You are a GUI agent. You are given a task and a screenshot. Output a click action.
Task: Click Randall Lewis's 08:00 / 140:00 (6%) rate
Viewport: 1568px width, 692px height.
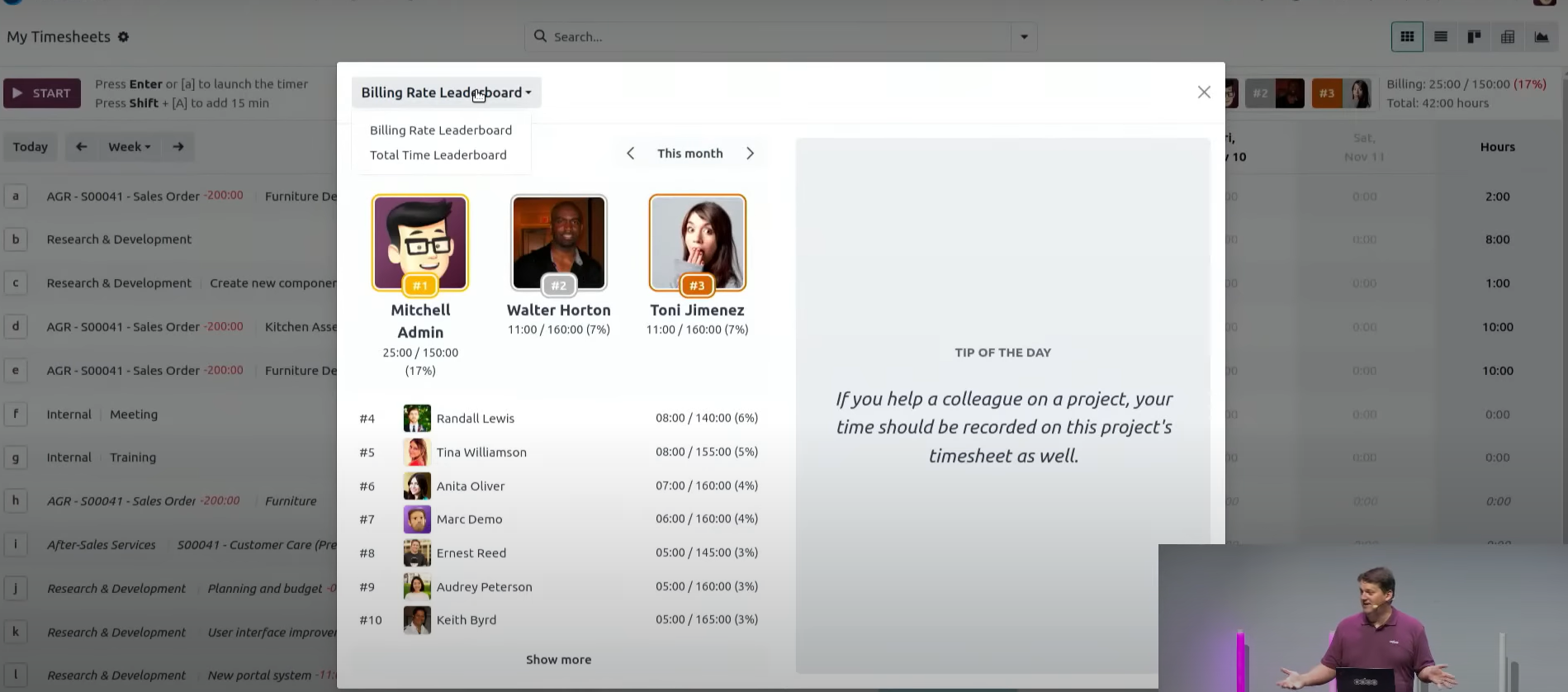click(x=707, y=419)
